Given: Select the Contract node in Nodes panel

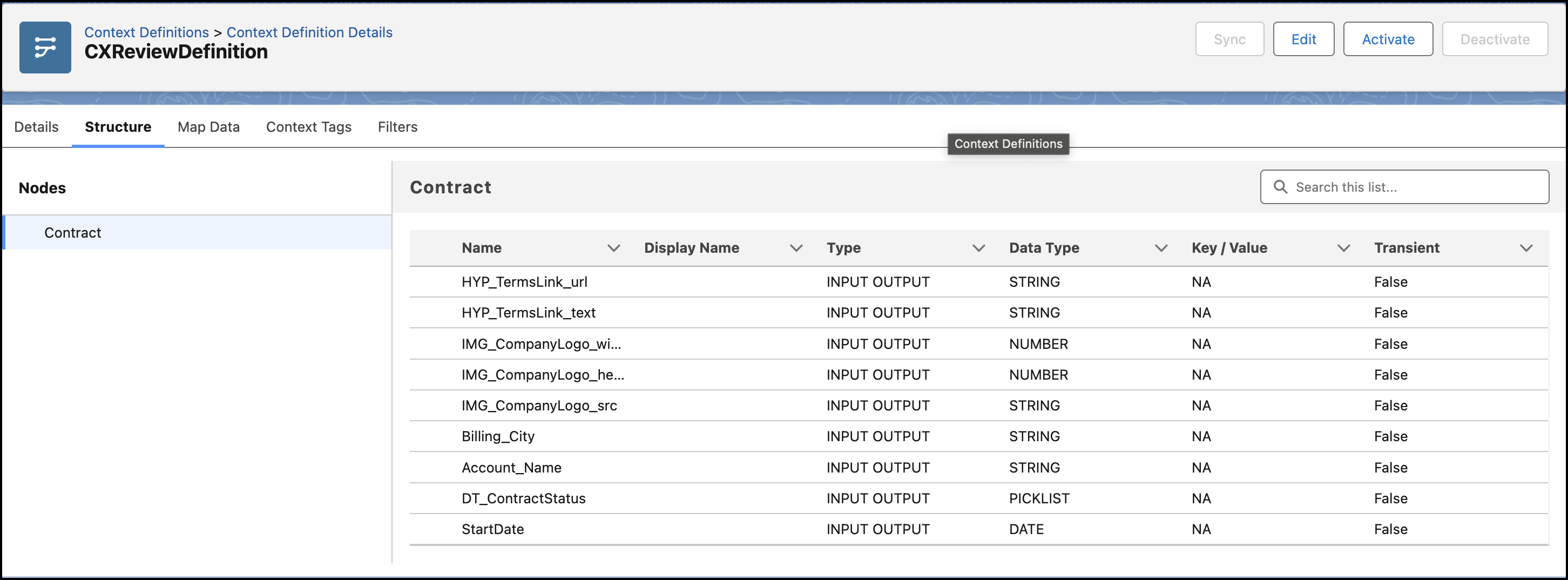Looking at the screenshot, I should tap(72, 233).
